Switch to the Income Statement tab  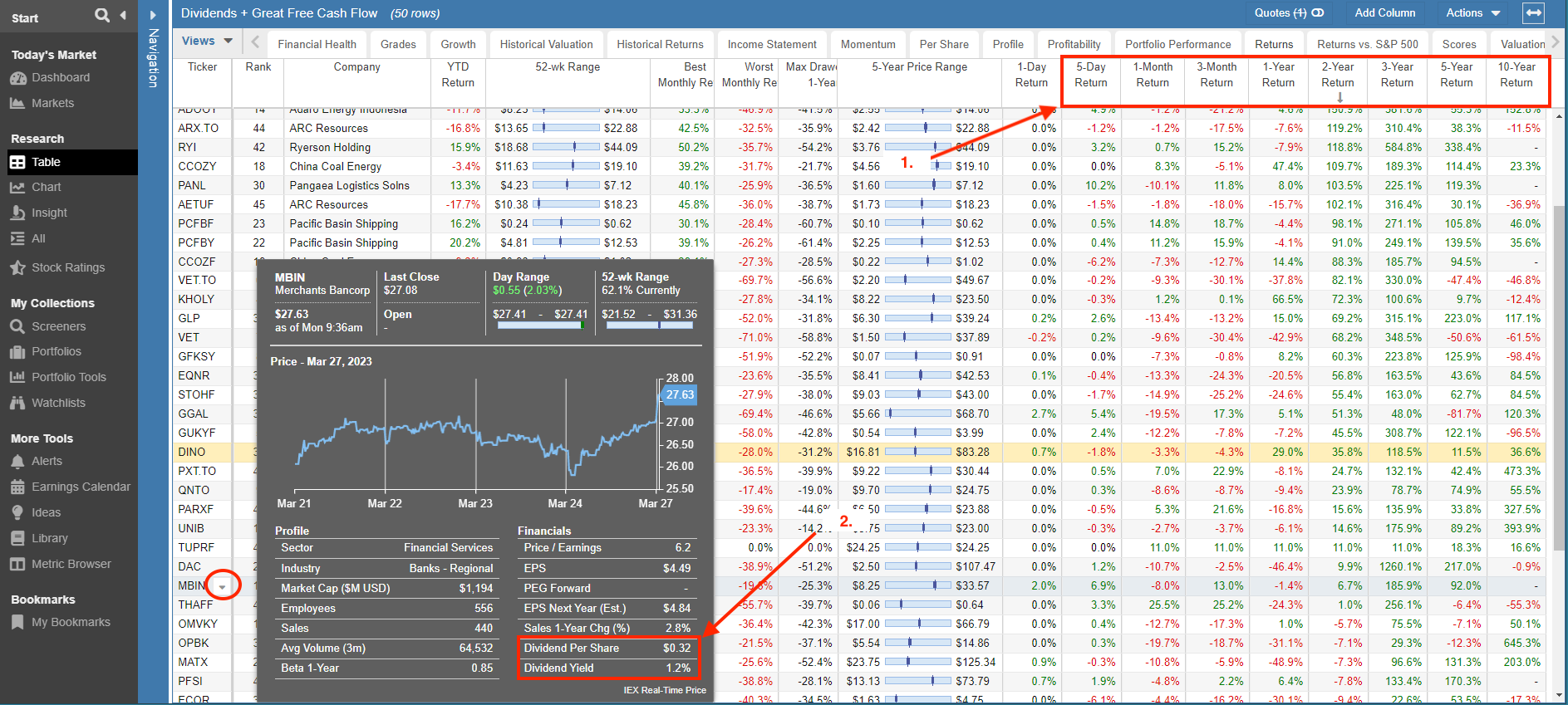coord(772,44)
